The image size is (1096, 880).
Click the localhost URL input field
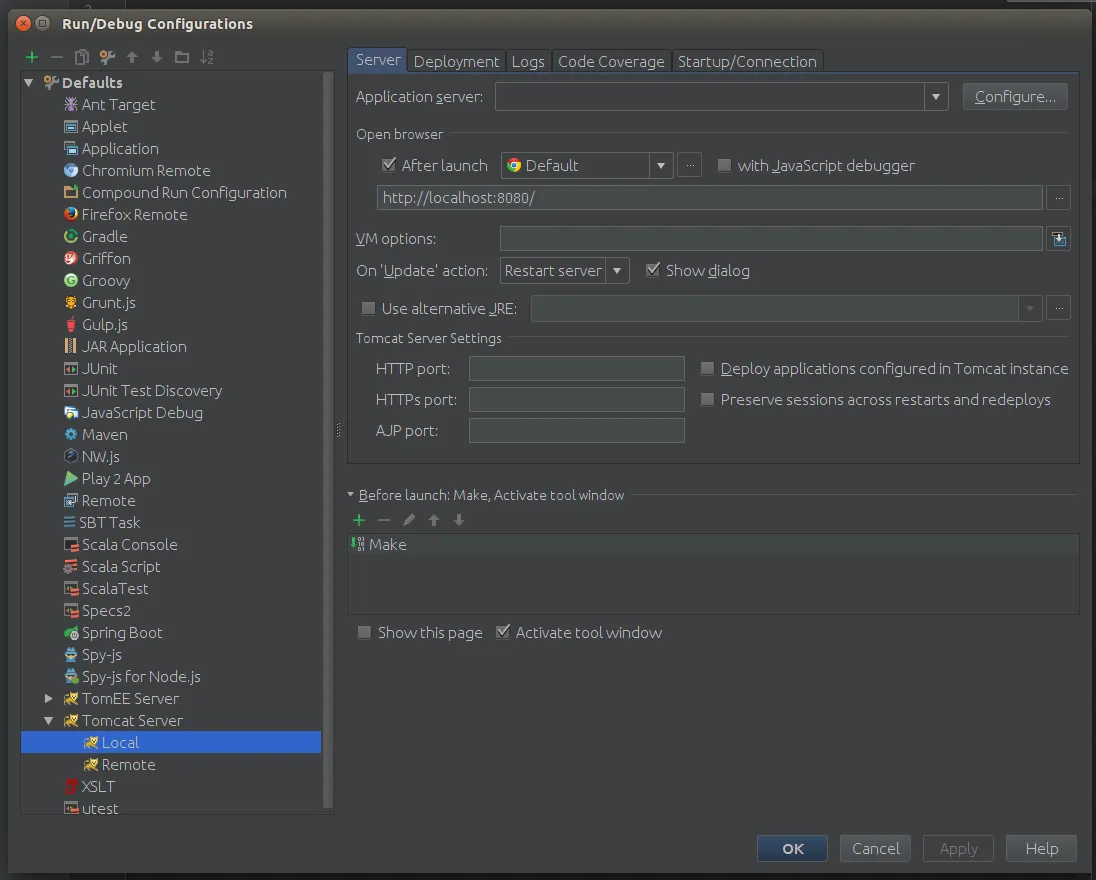(x=709, y=198)
